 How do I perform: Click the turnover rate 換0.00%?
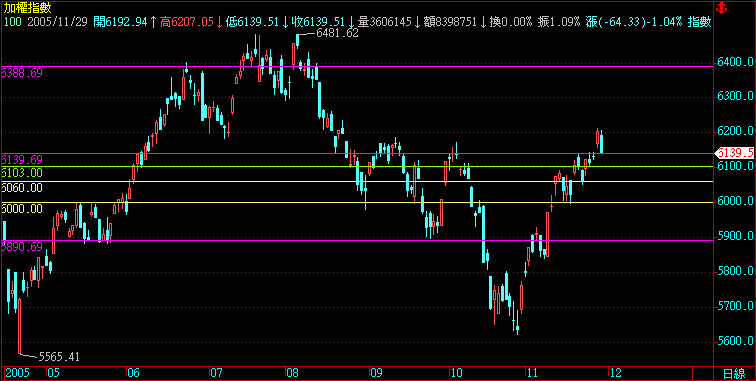(511, 22)
